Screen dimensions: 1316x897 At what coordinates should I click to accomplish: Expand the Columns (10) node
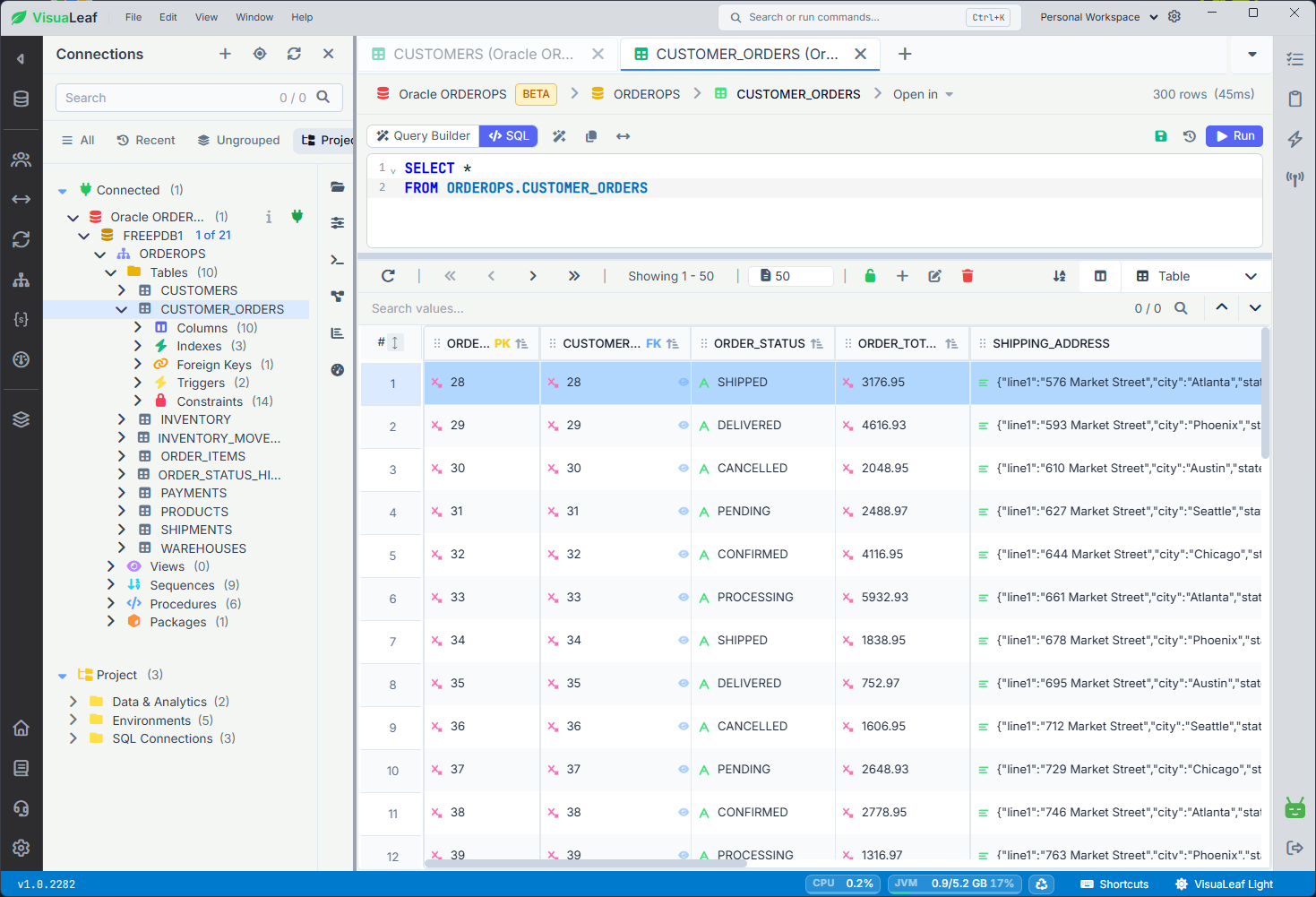click(x=138, y=328)
